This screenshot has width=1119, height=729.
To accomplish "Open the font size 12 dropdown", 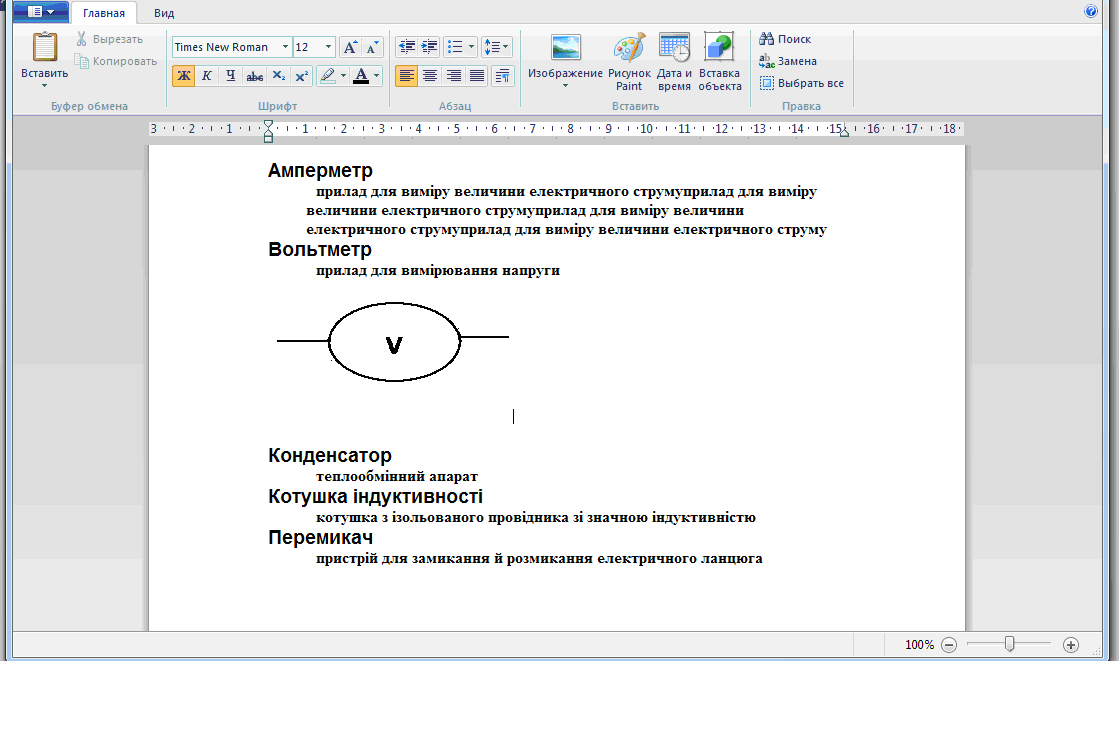I will [328, 47].
